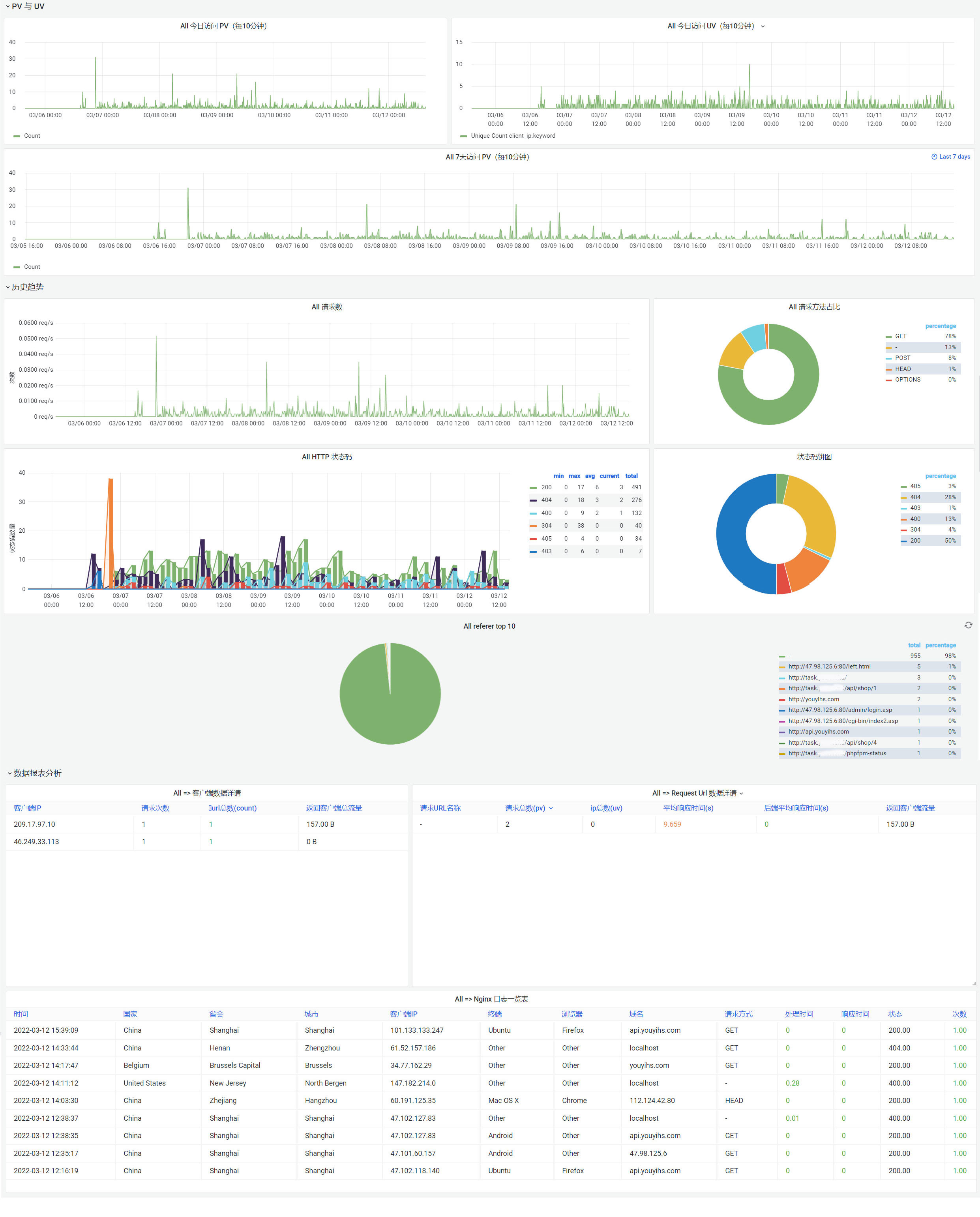This screenshot has height=1217, width=980.
Task: Sort Nginx log table by 次数 column
Action: point(960,1014)
